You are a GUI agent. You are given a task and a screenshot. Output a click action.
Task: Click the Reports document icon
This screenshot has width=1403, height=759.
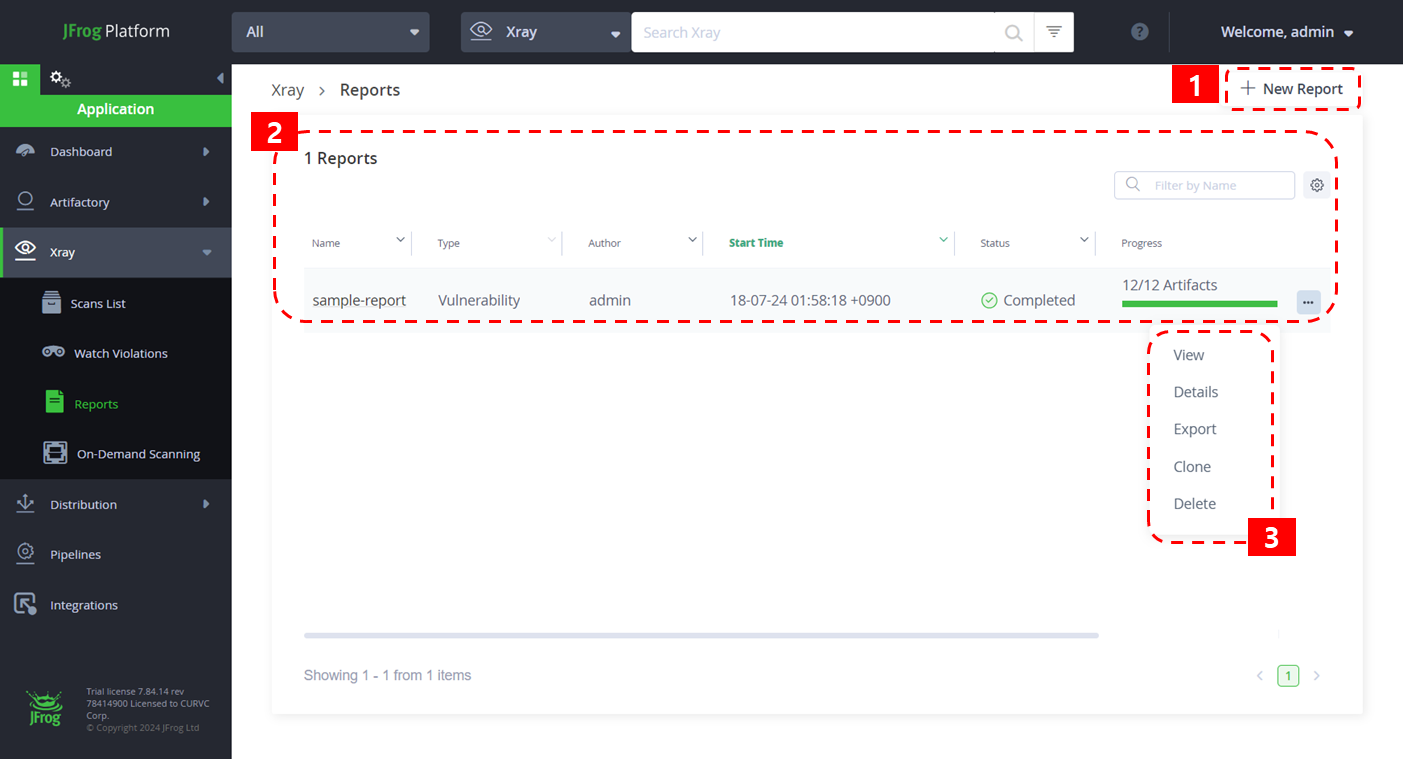click(x=55, y=402)
